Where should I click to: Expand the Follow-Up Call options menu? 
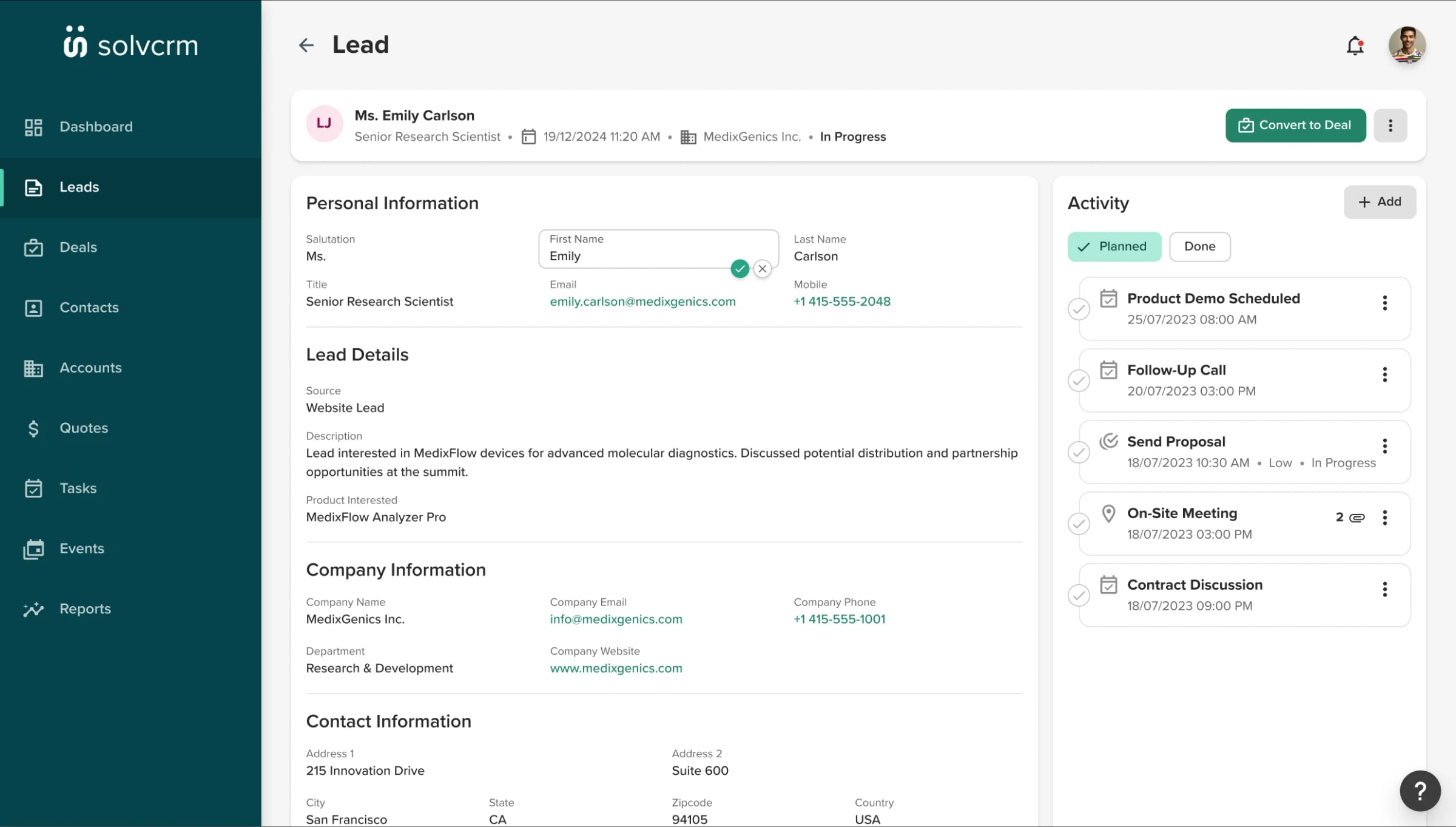click(1386, 375)
